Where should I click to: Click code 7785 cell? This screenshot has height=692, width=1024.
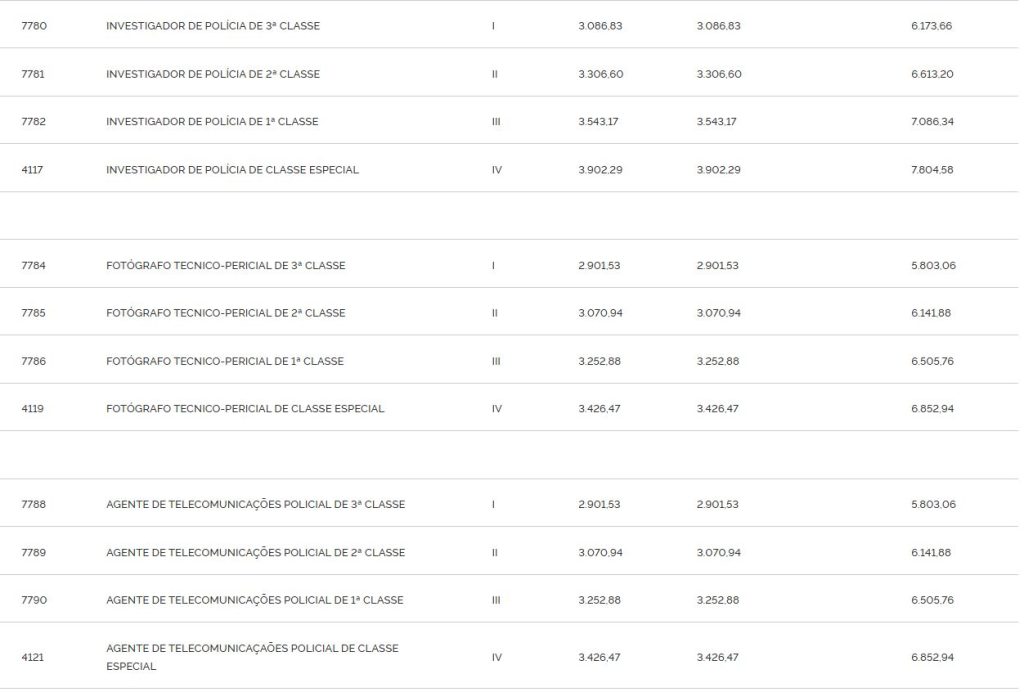click(34, 313)
